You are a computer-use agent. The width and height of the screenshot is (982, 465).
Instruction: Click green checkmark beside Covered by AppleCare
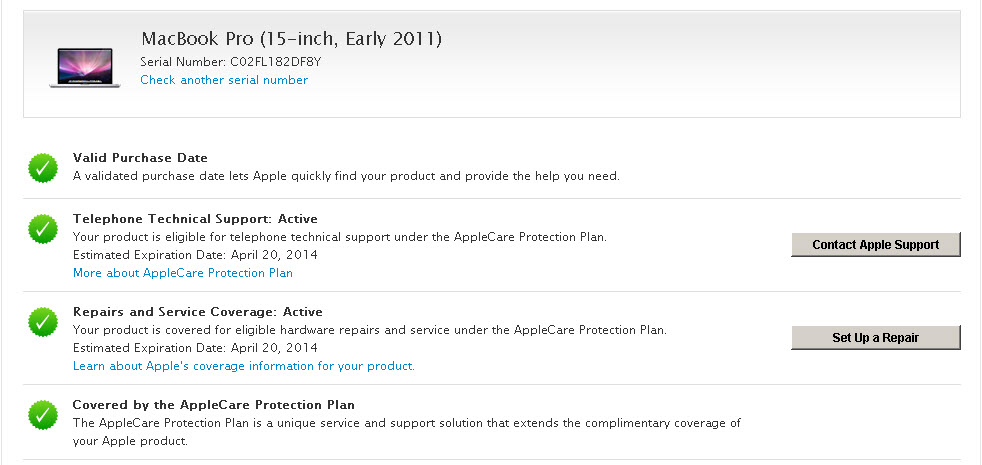(x=43, y=415)
